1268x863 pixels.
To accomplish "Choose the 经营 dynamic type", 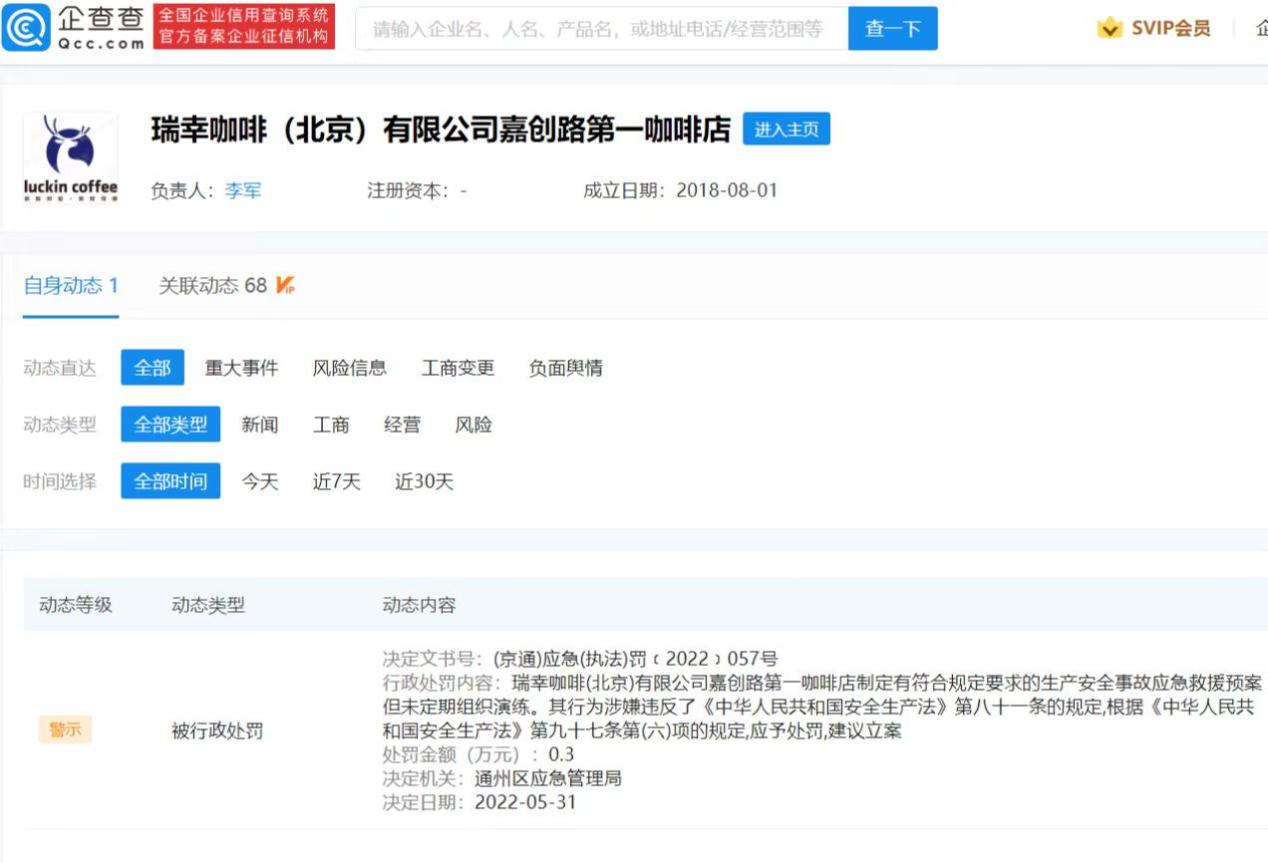I will click(402, 424).
